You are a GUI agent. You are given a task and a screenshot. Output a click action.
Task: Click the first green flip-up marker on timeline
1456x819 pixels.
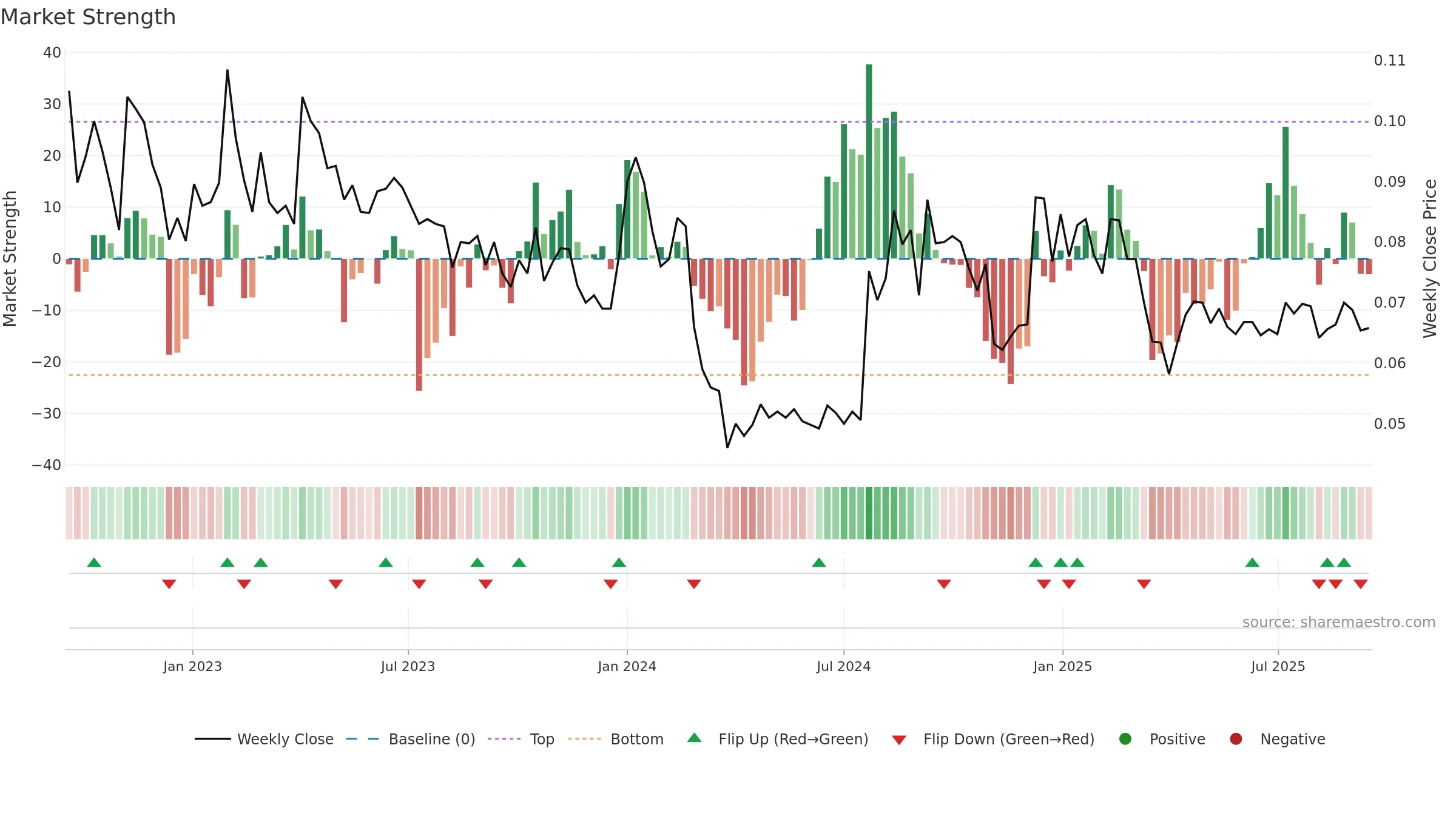[94, 562]
